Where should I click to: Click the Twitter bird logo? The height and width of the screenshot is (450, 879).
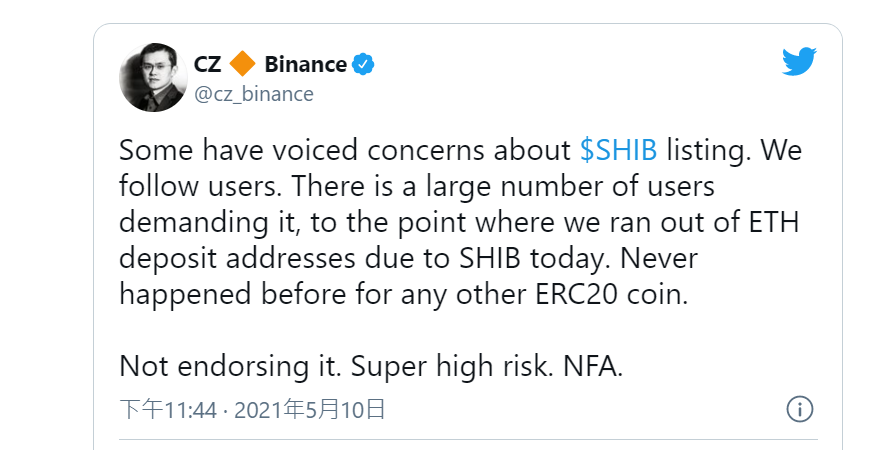point(799,62)
